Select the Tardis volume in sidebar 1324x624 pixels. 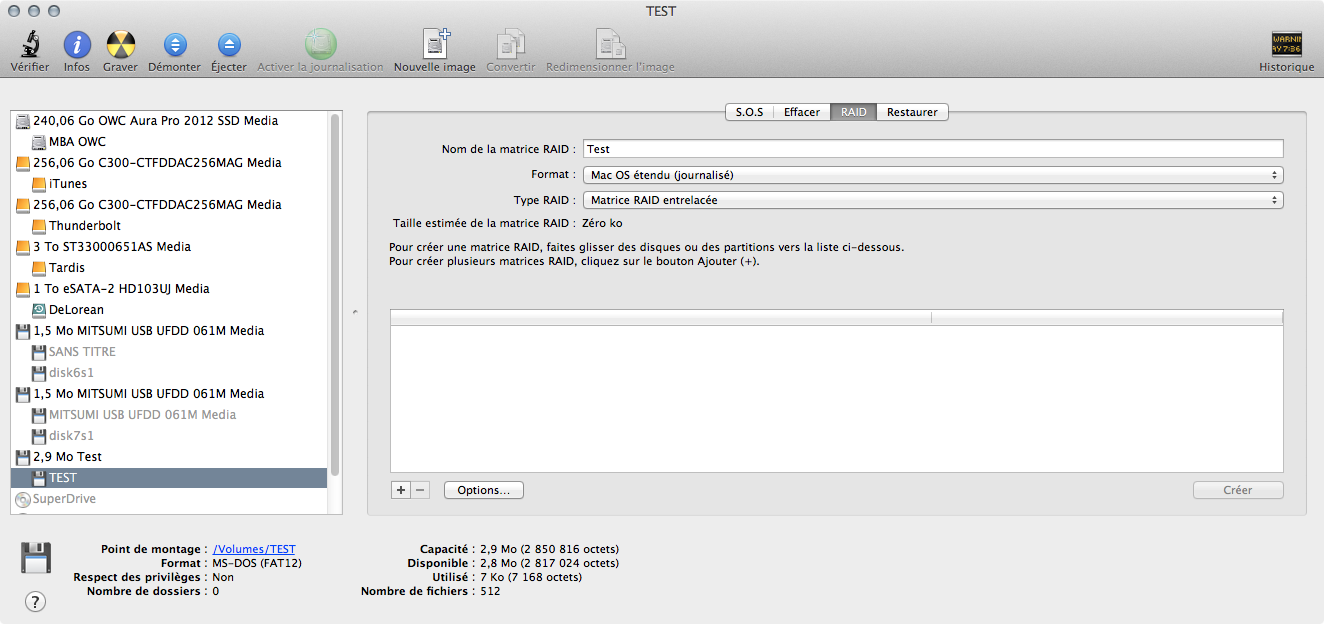coord(67,268)
